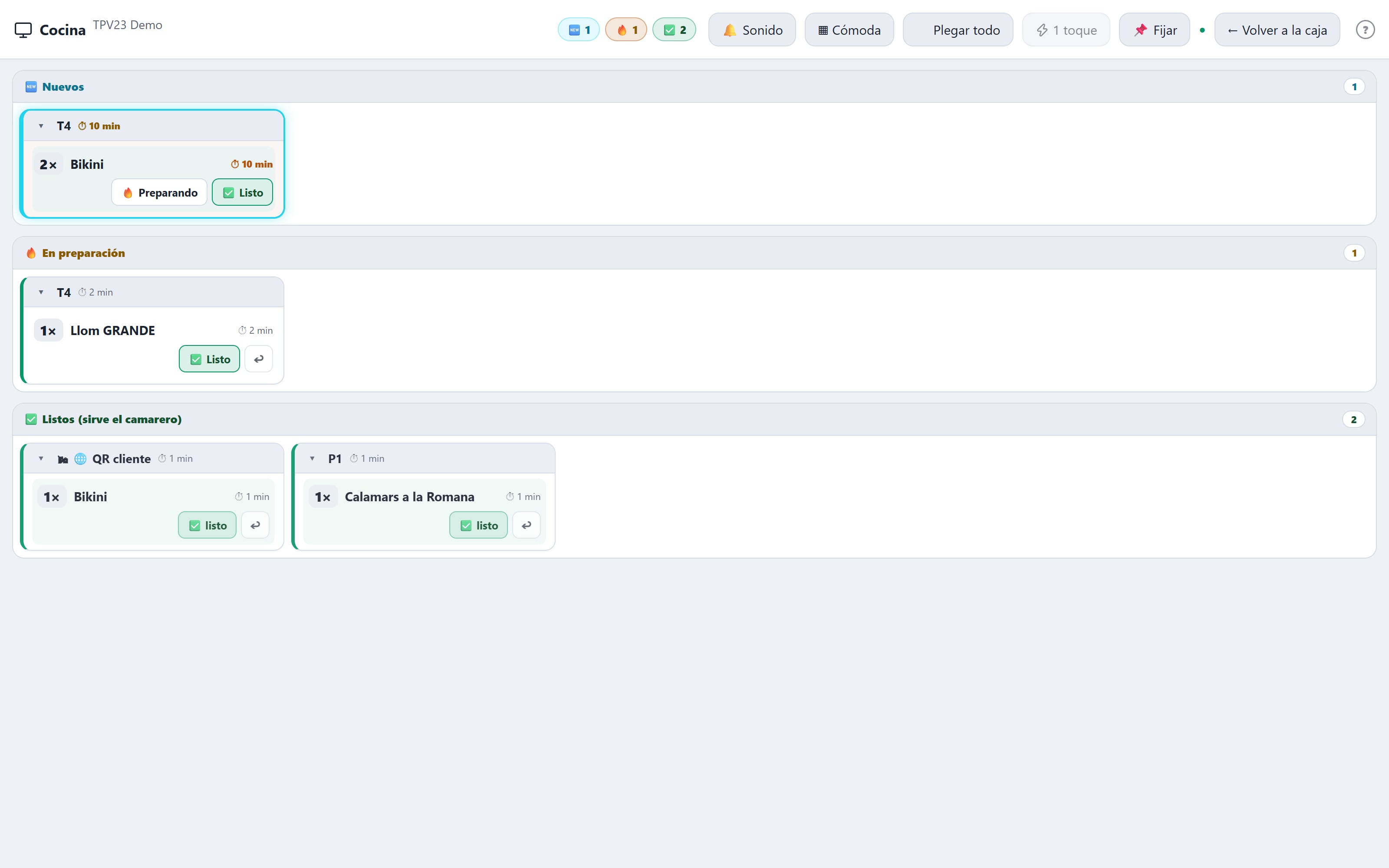Click the 1x quantity badge for Llom GRANDE
Image resolution: width=1389 pixels, height=868 pixels.
tap(48, 331)
